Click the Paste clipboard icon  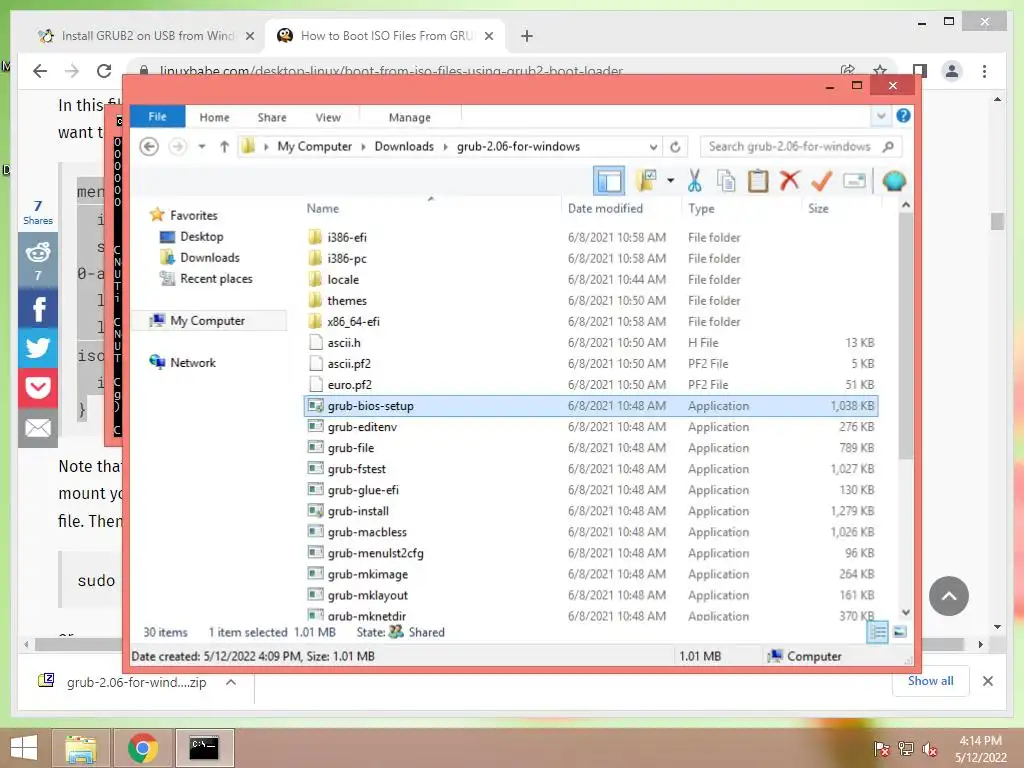click(x=758, y=180)
